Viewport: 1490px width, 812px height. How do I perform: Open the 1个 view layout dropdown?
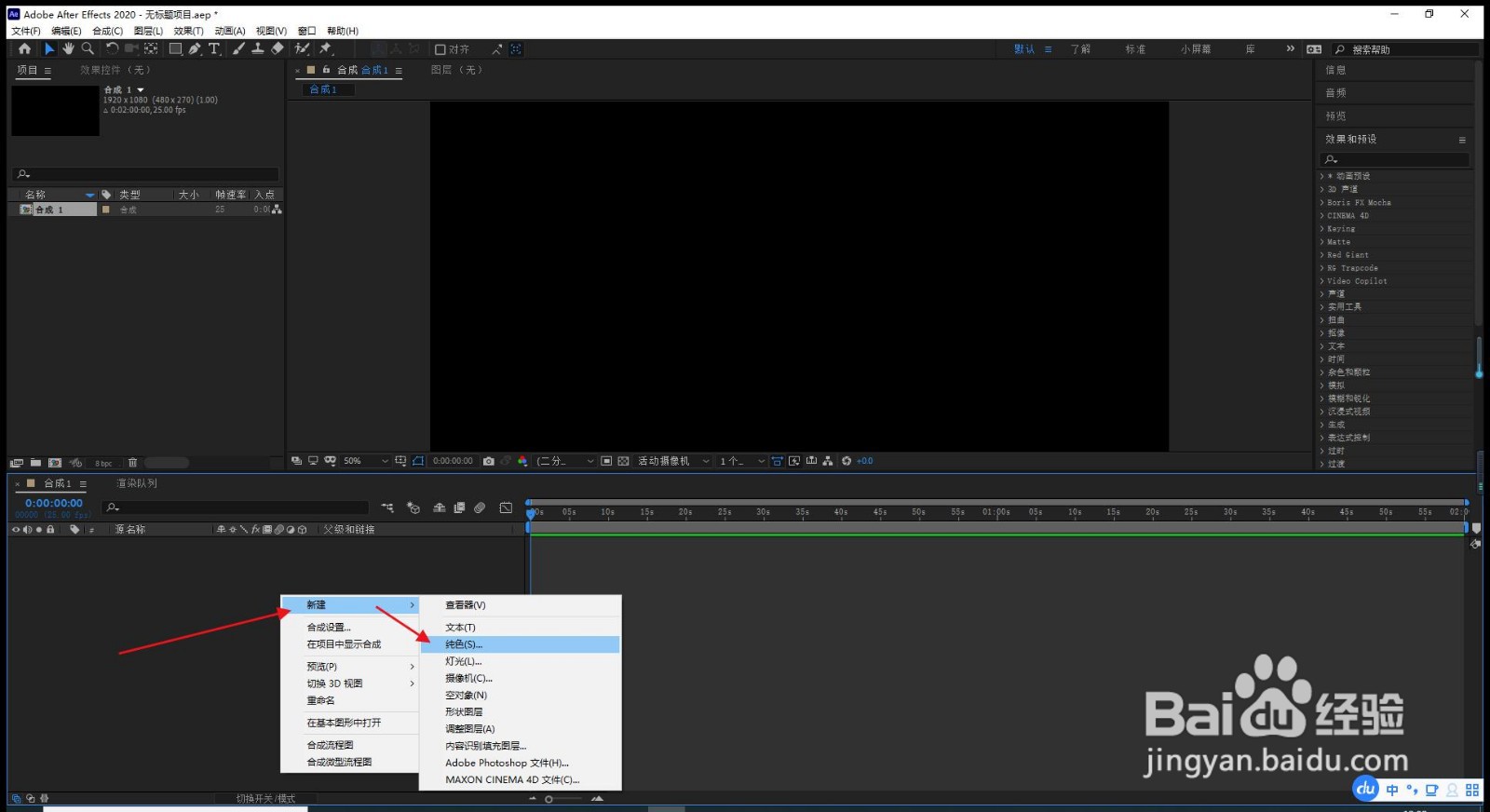click(x=741, y=461)
